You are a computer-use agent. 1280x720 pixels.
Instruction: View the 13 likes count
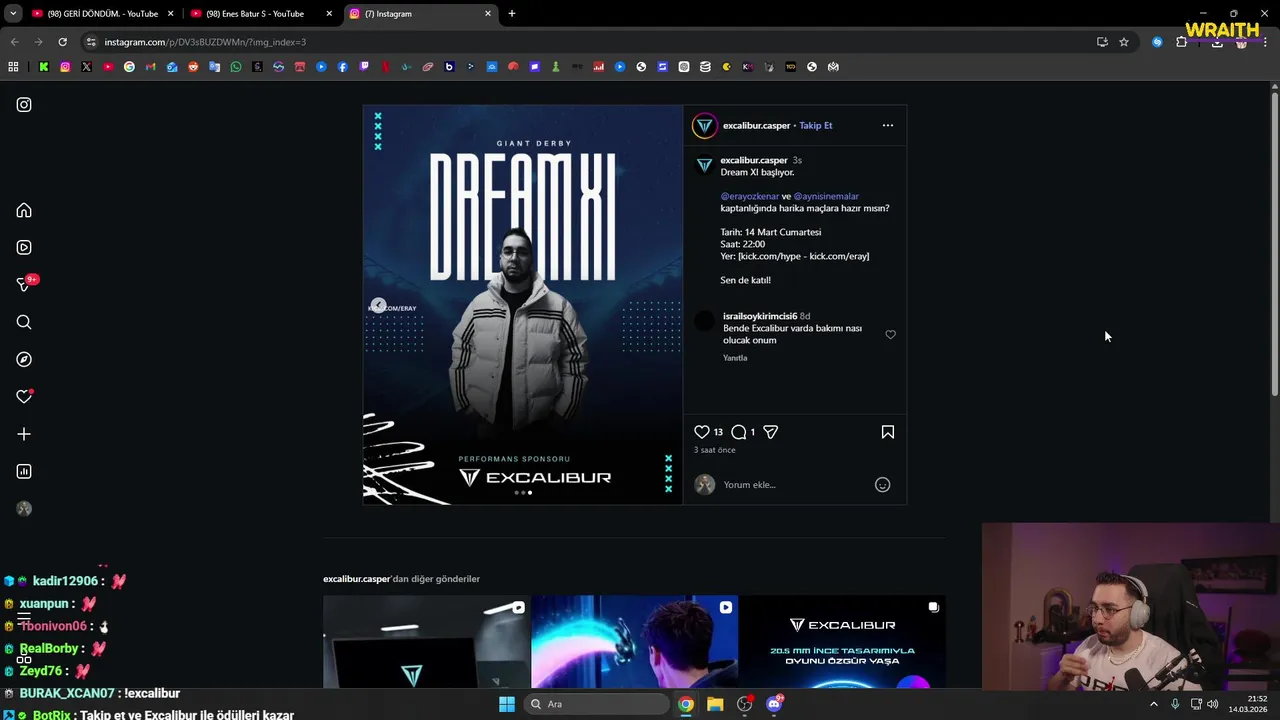tap(718, 432)
